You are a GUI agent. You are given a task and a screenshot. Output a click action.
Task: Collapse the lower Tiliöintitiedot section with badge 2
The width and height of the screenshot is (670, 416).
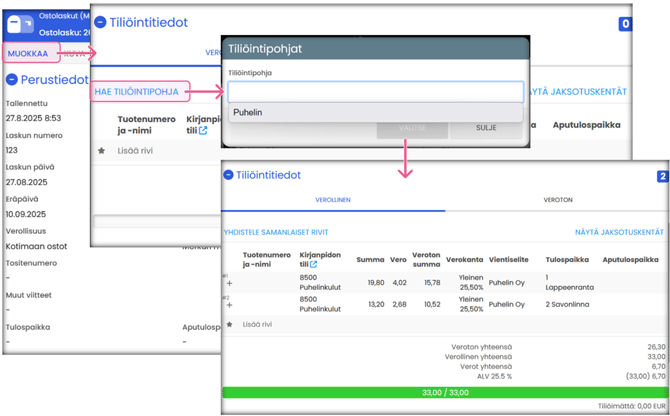point(228,175)
